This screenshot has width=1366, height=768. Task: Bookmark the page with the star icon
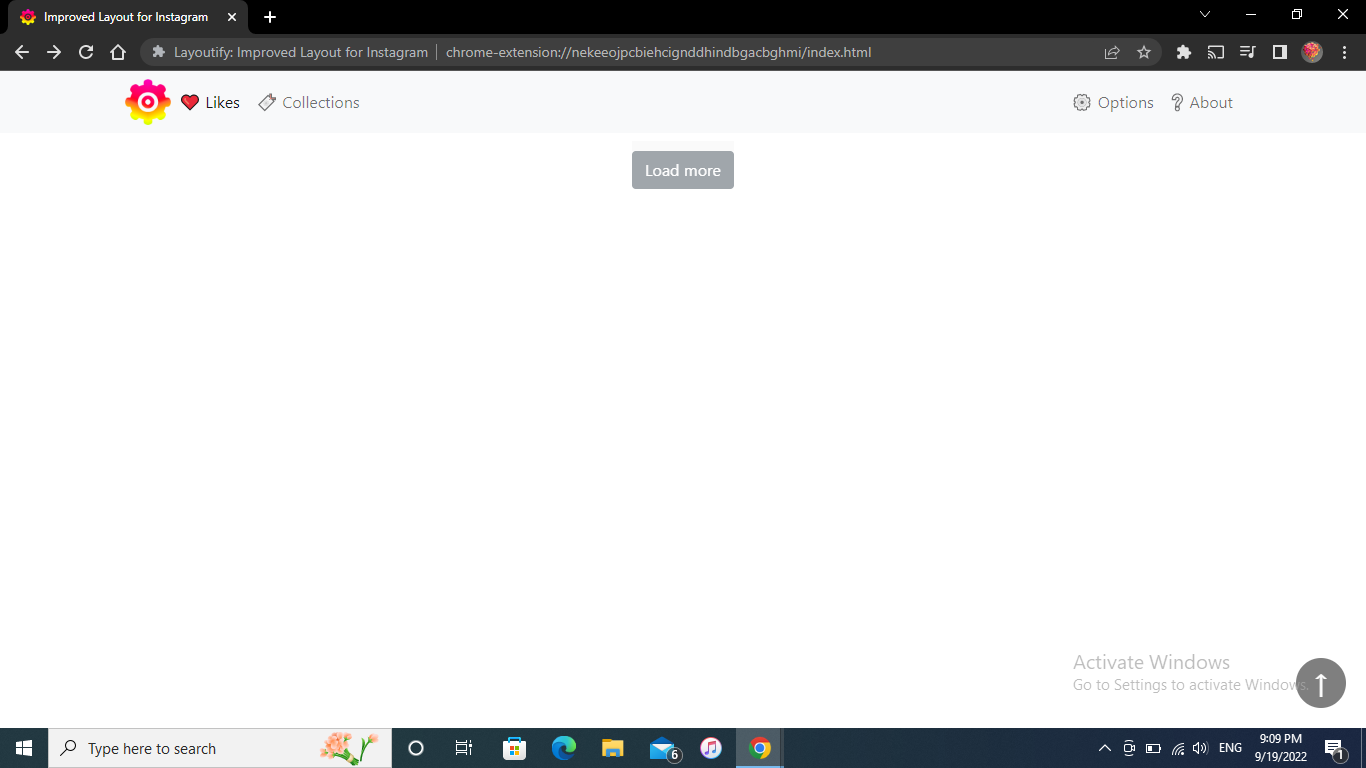click(1143, 51)
